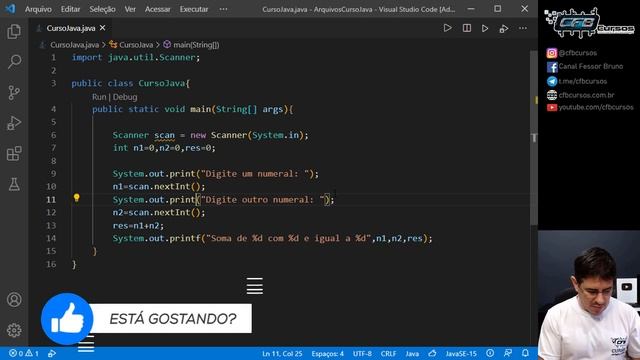Click the VS Code logo icon
Screen dimensions: 640x360
pos(10,9)
